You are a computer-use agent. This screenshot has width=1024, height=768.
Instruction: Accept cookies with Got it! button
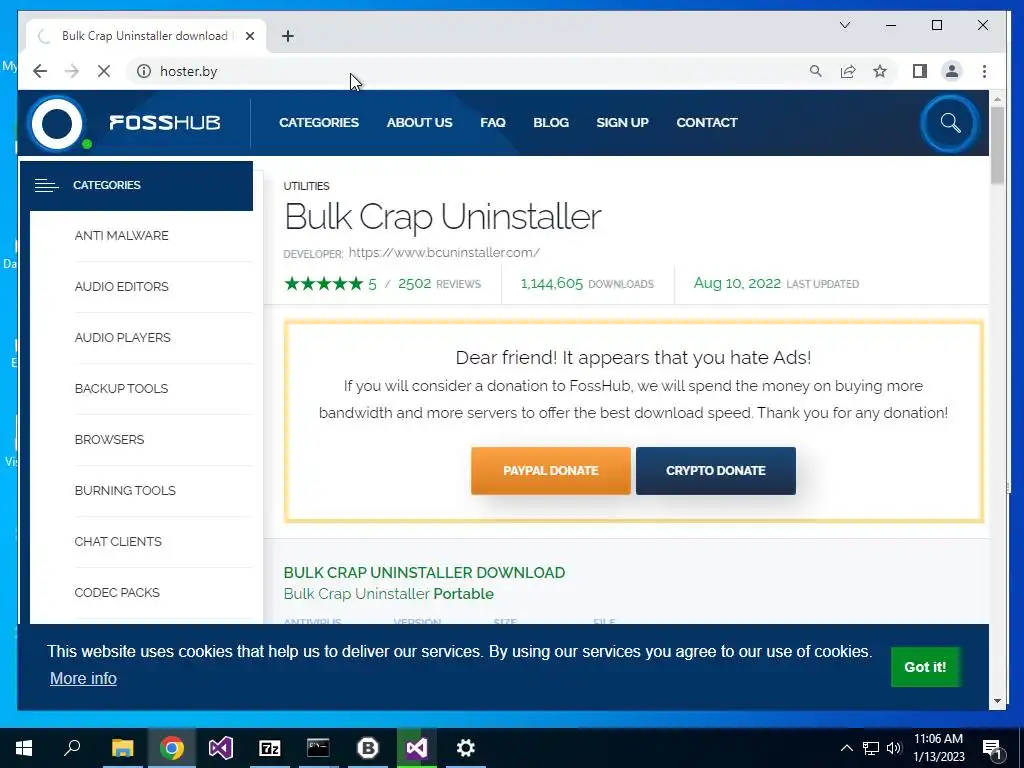coord(925,667)
